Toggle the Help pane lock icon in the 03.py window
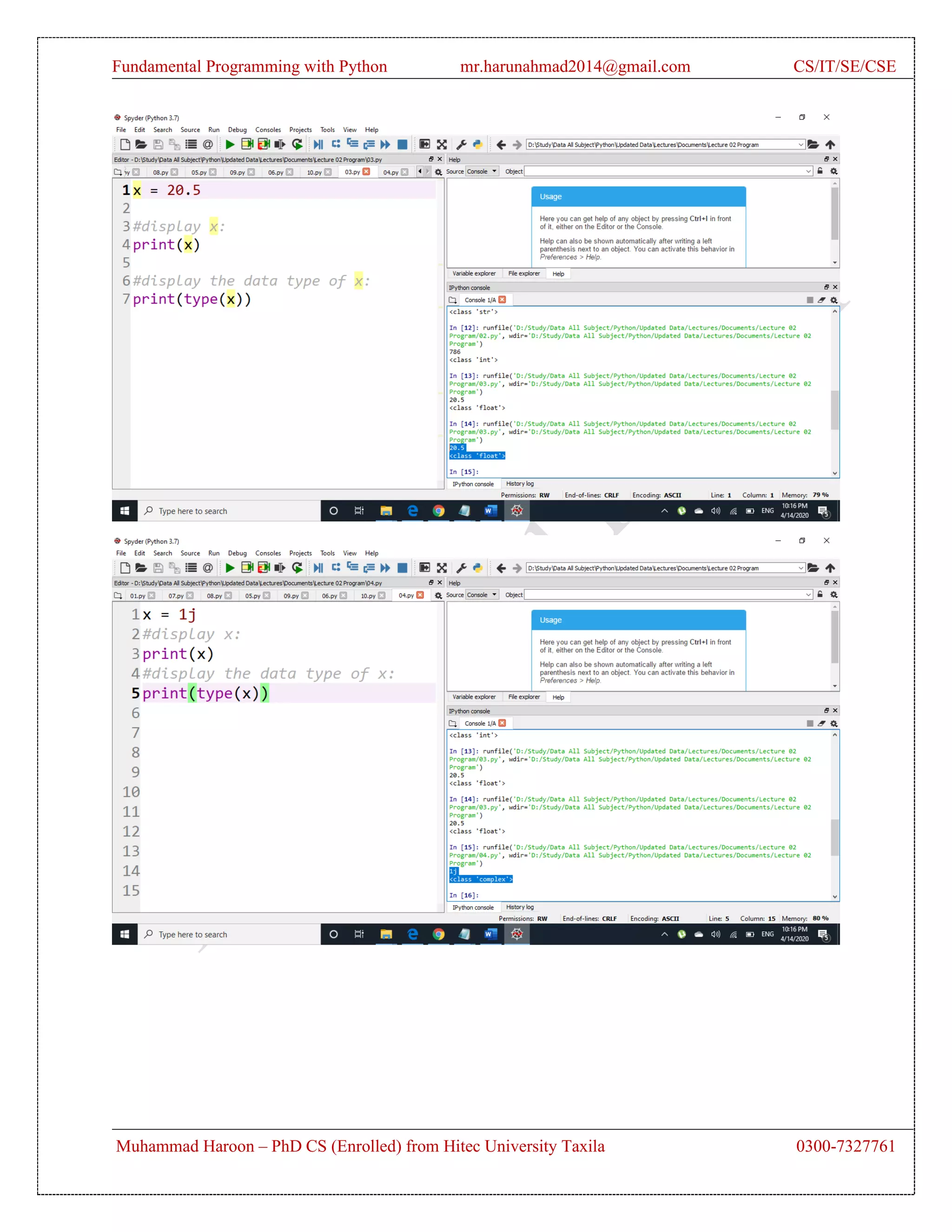Image resolution: width=952 pixels, height=1232 pixels. [x=820, y=171]
